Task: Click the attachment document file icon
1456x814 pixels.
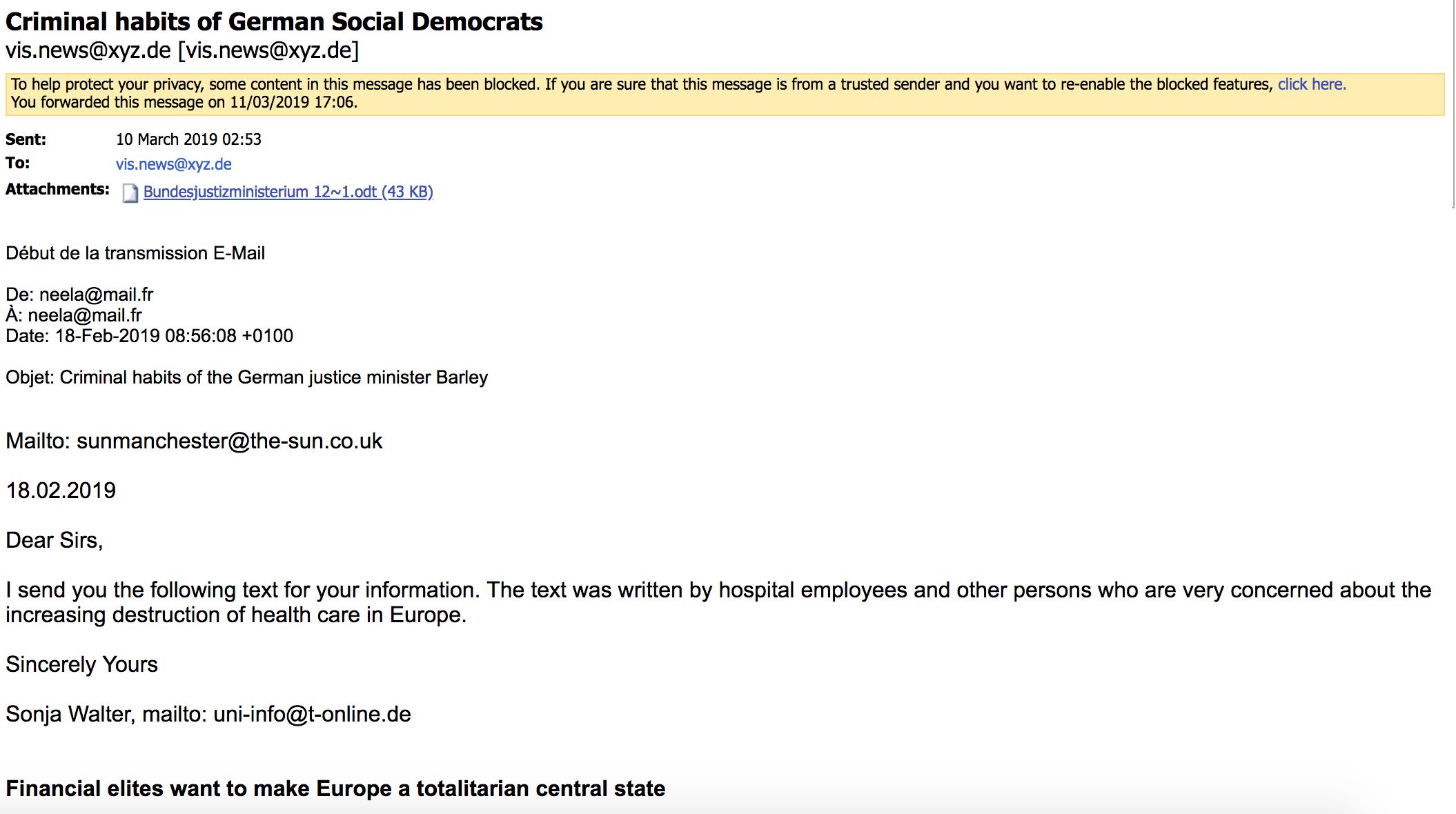Action: [130, 193]
